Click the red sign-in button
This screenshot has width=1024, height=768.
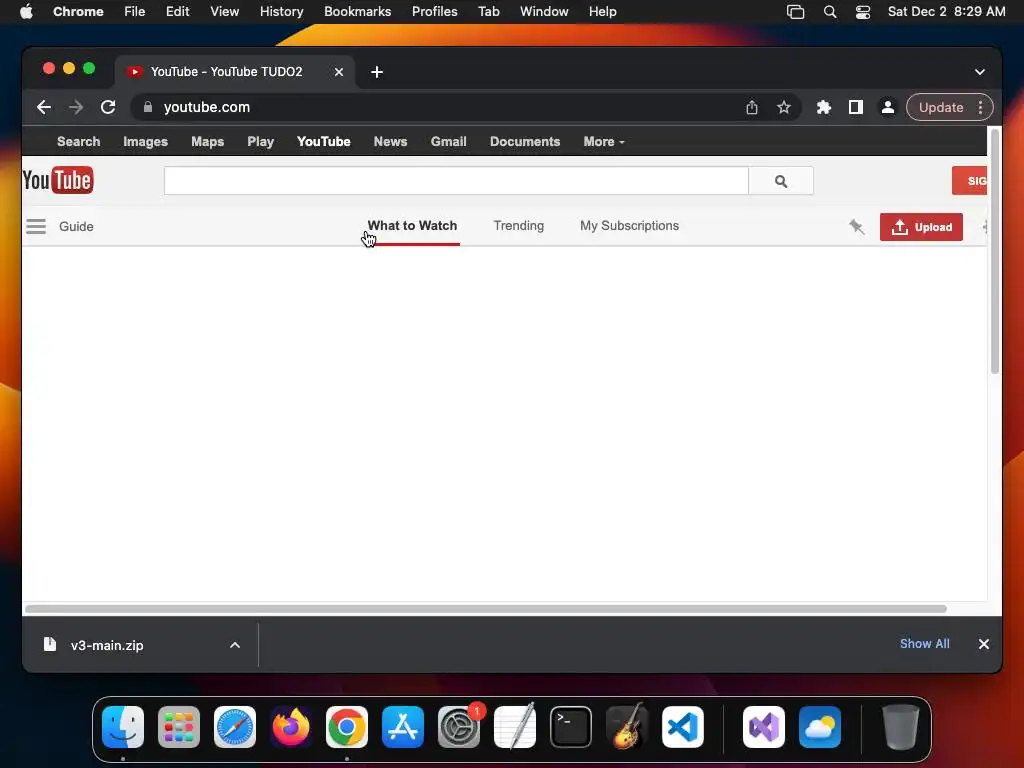tap(970, 181)
